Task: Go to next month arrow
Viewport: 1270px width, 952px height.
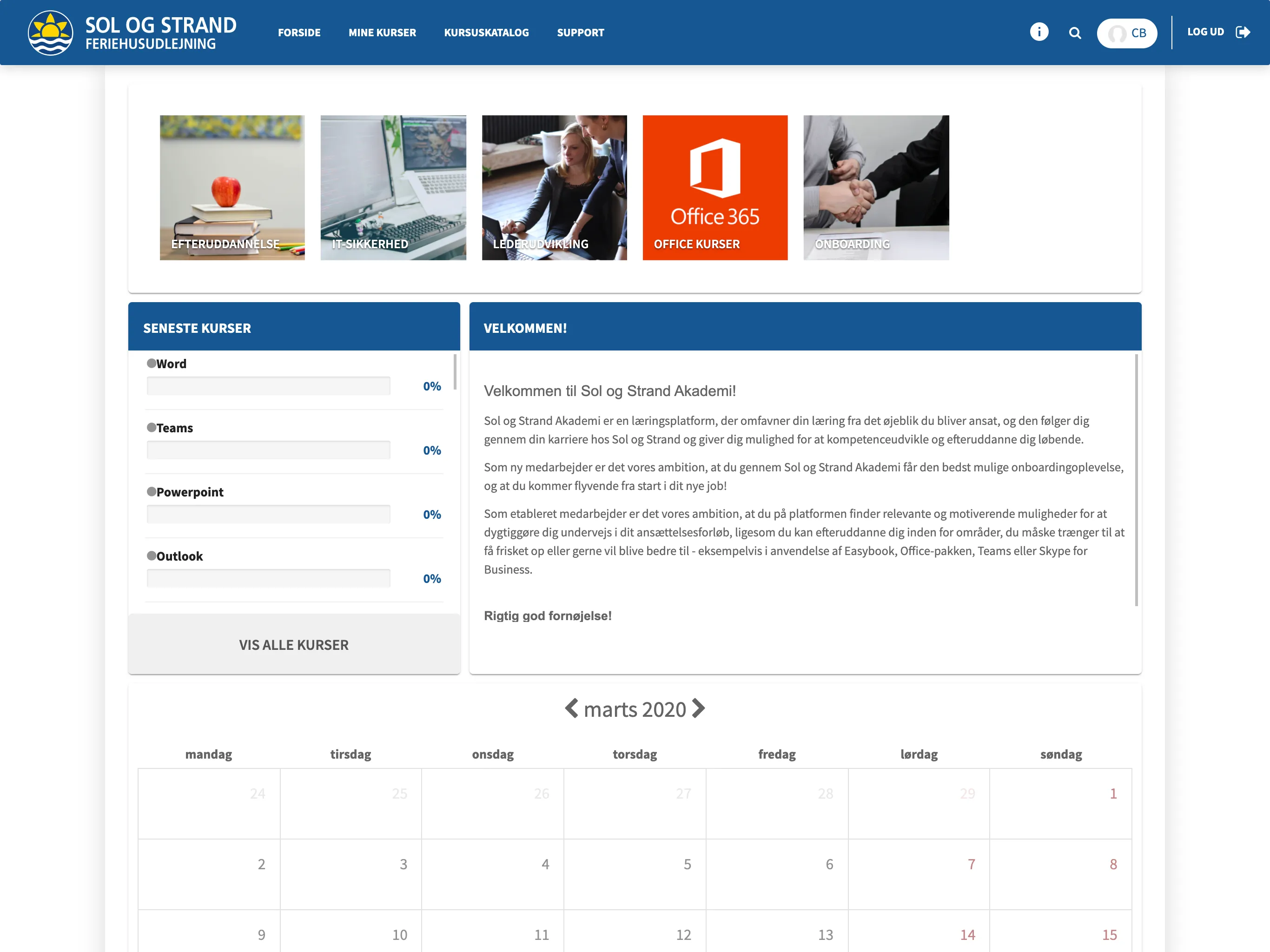Action: coord(698,708)
